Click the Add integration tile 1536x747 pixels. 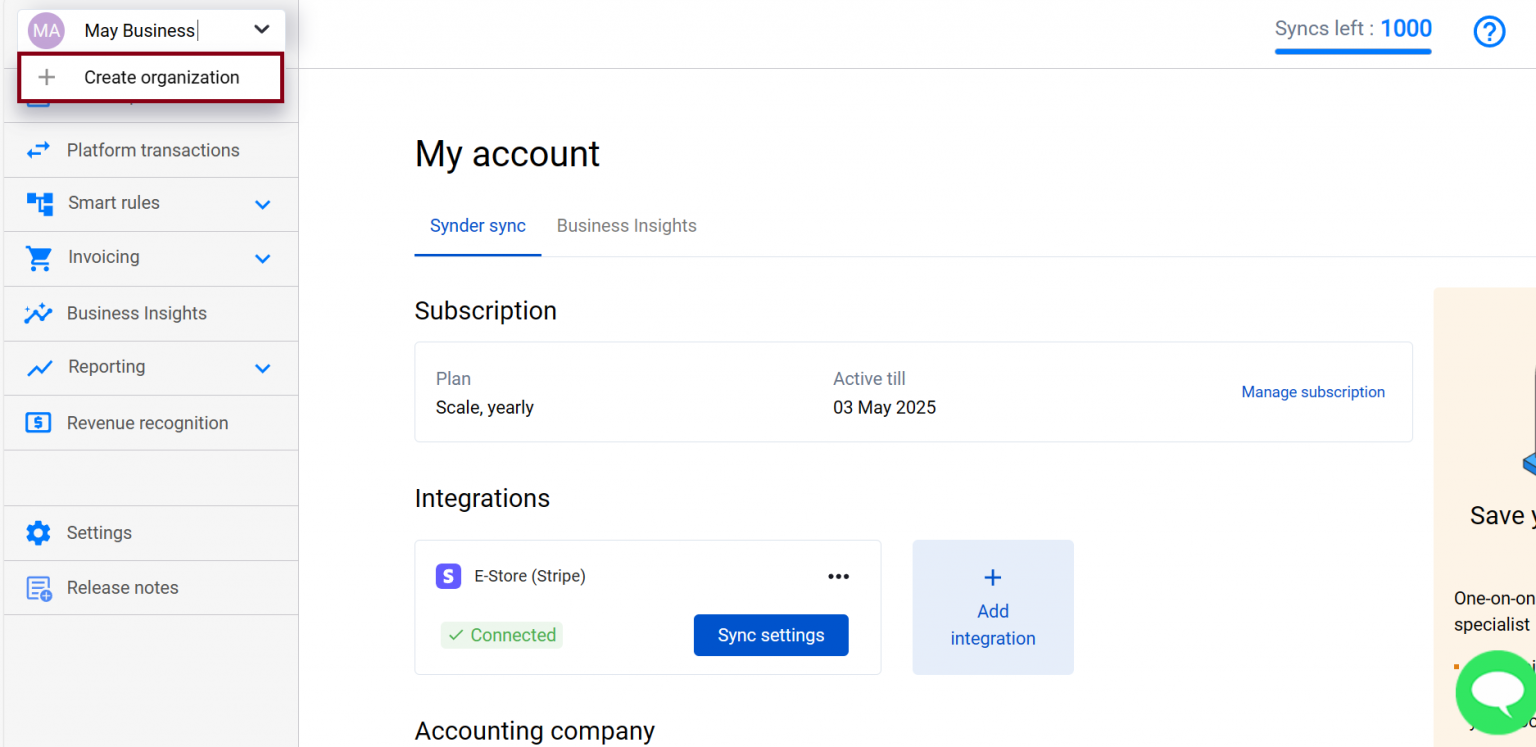point(993,607)
